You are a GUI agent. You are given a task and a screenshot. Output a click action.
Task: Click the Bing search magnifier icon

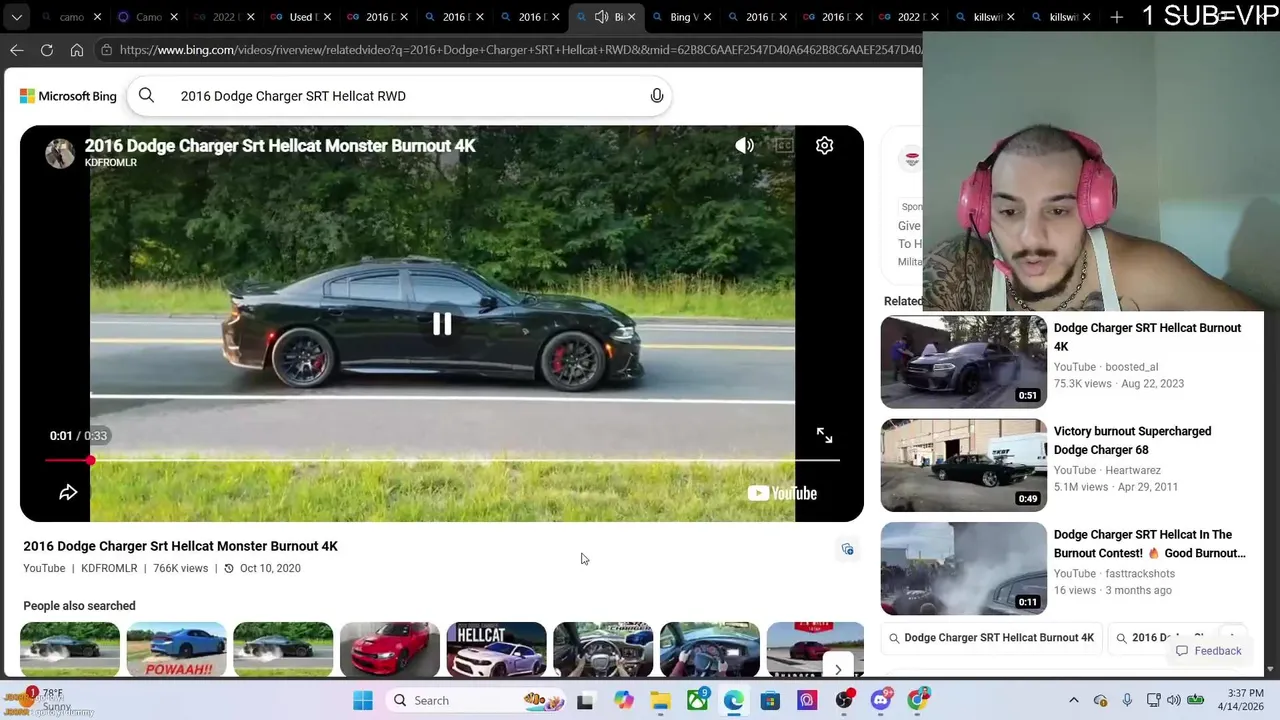tap(146, 96)
